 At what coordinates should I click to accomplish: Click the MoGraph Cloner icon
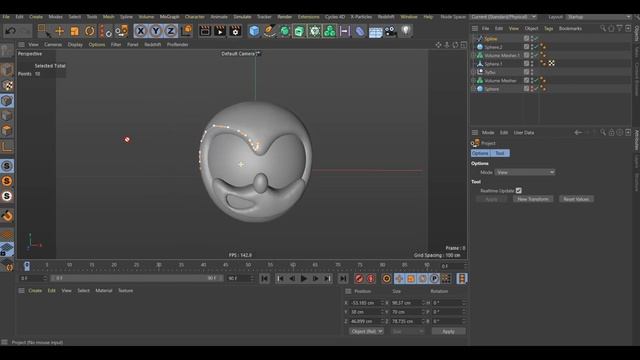click(x=314, y=31)
